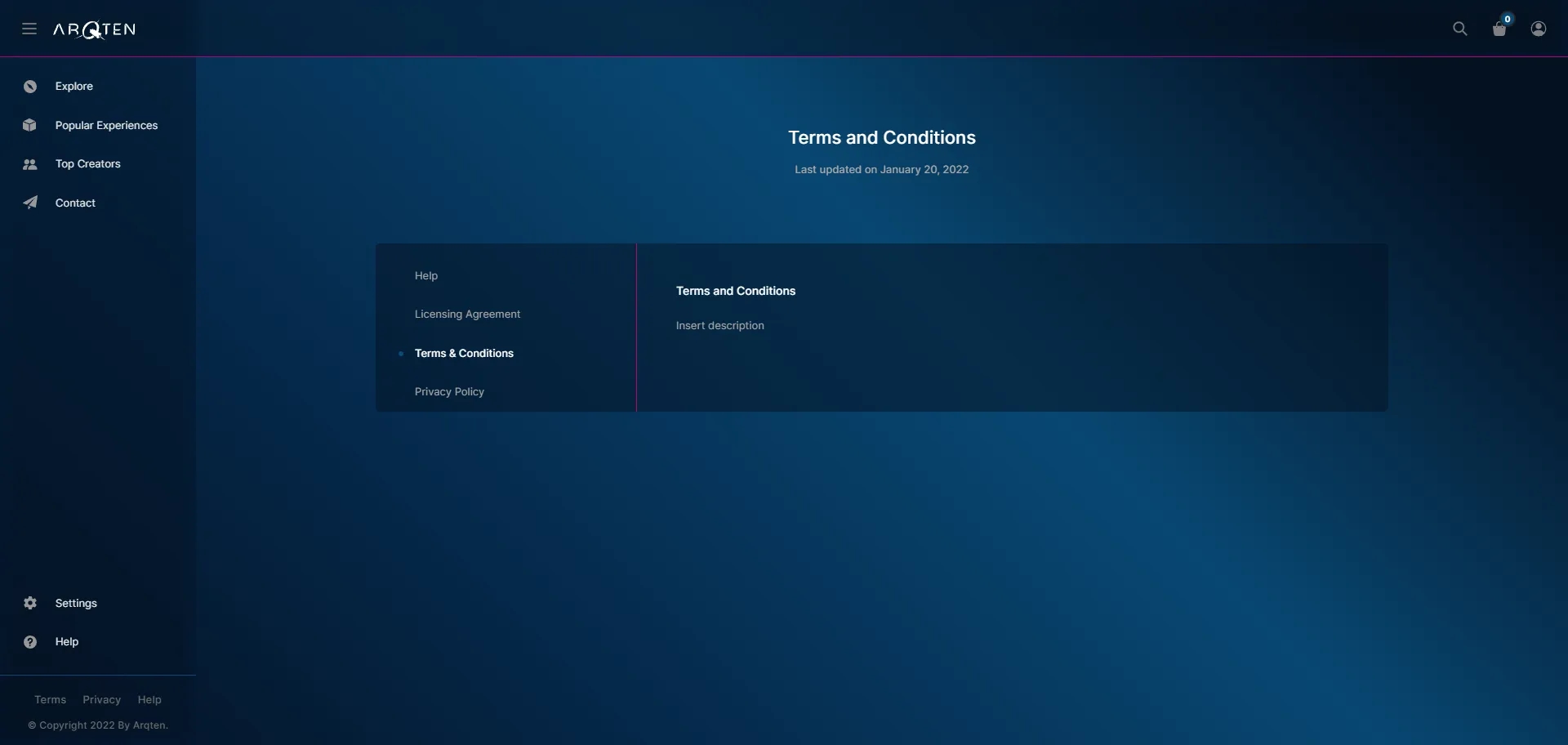Click the Top Creators people icon
1568x745 pixels.
[30, 164]
